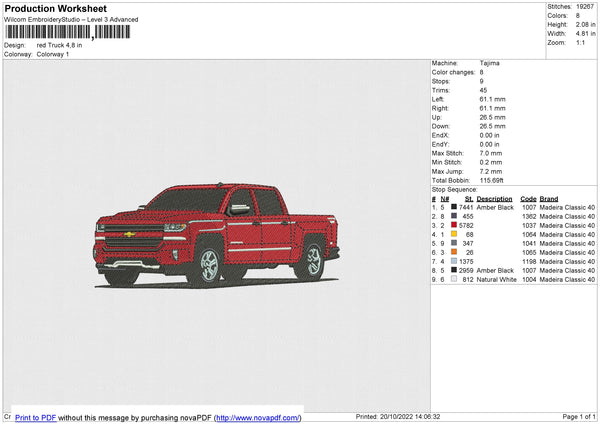This screenshot has height=424, width=600.
Task: Pick the gray swatch for code 1041
Action: tap(454, 243)
